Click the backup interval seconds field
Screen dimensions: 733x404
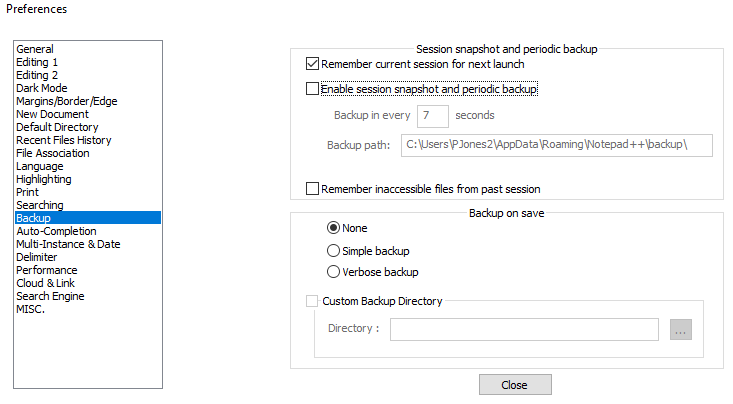click(433, 116)
